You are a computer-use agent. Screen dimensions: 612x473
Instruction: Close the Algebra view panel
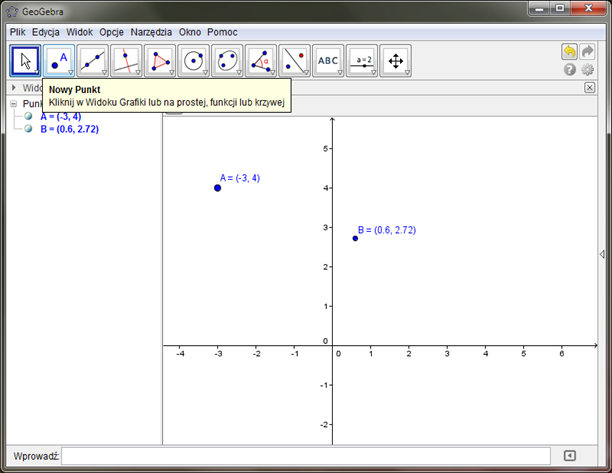tap(589, 87)
